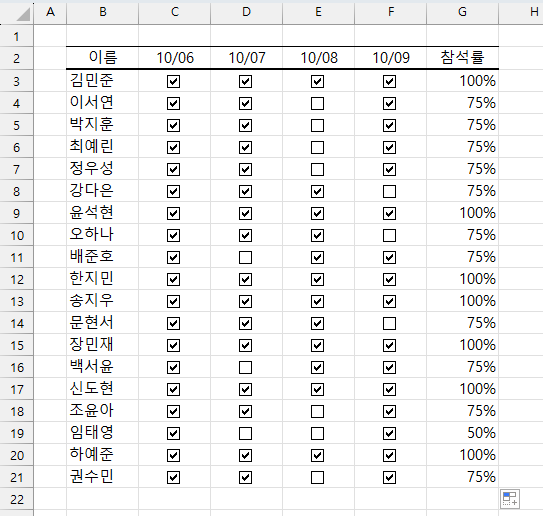The width and height of the screenshot is (543, 516).
Task: Select row 12 header
Action: [x=17, y=279]
